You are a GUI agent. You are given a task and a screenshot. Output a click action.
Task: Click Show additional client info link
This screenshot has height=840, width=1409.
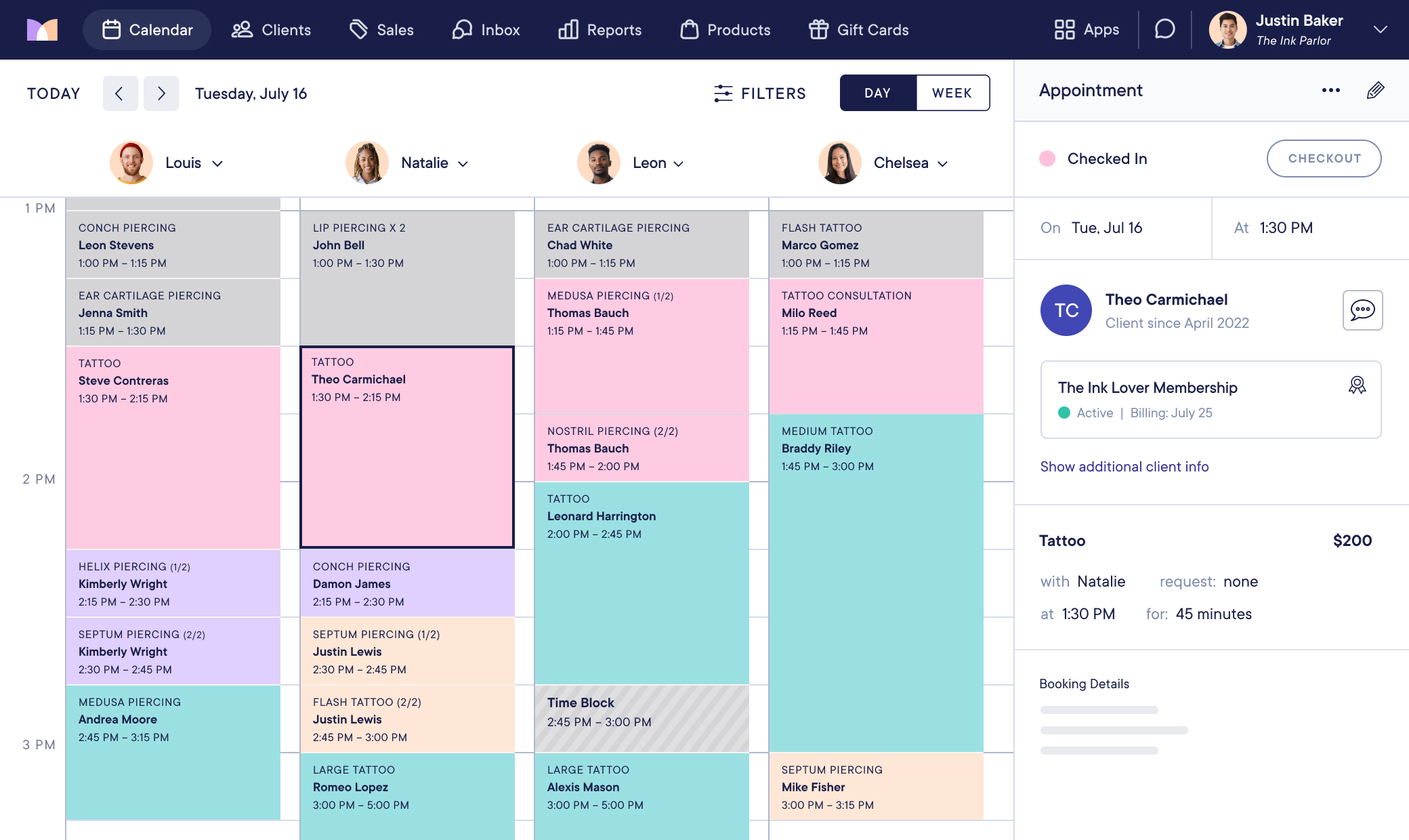[x=1124, y=467]
